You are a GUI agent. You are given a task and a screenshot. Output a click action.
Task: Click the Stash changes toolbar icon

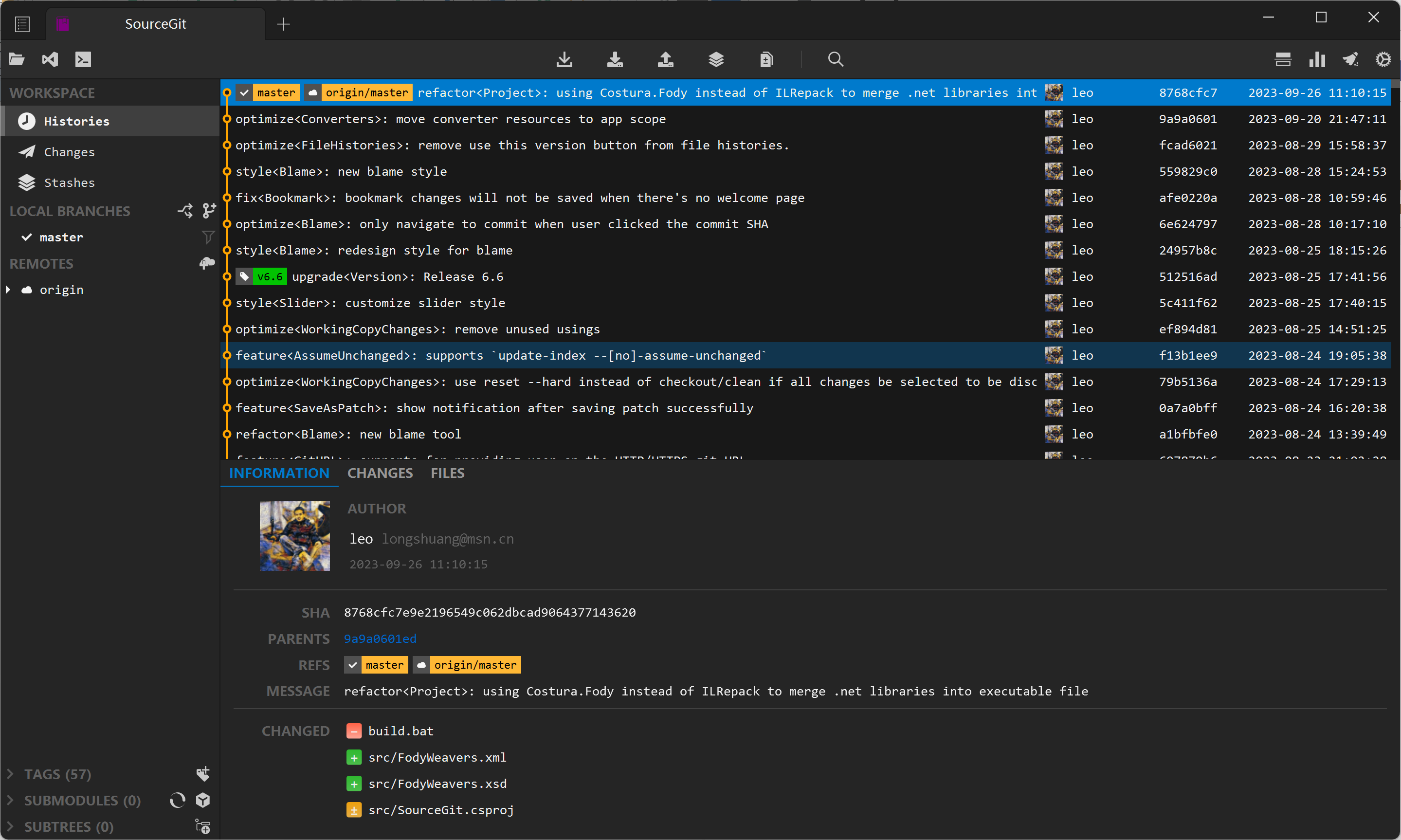tap(716, 59)
